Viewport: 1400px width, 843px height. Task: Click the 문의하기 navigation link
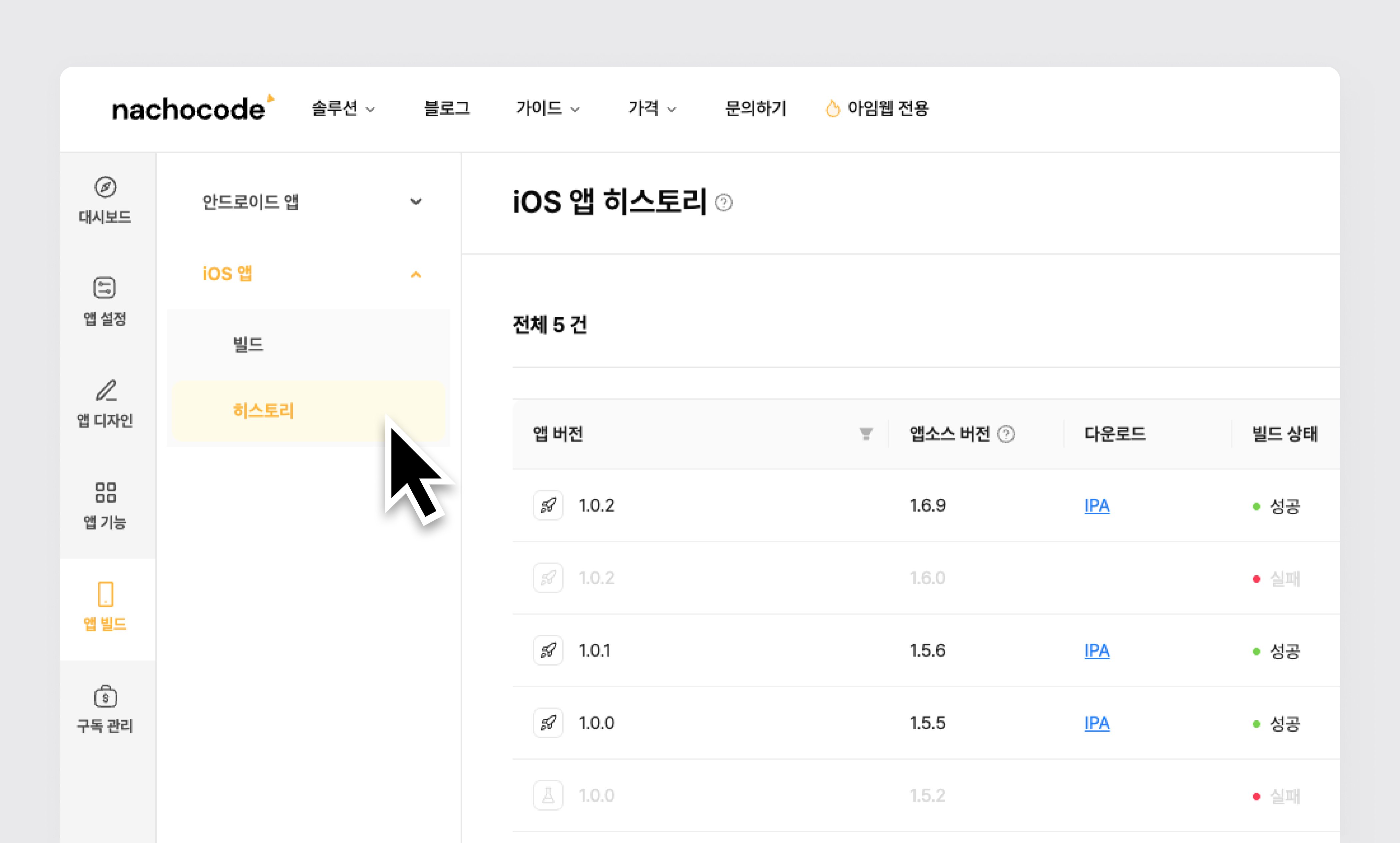(x=755, y=108)
